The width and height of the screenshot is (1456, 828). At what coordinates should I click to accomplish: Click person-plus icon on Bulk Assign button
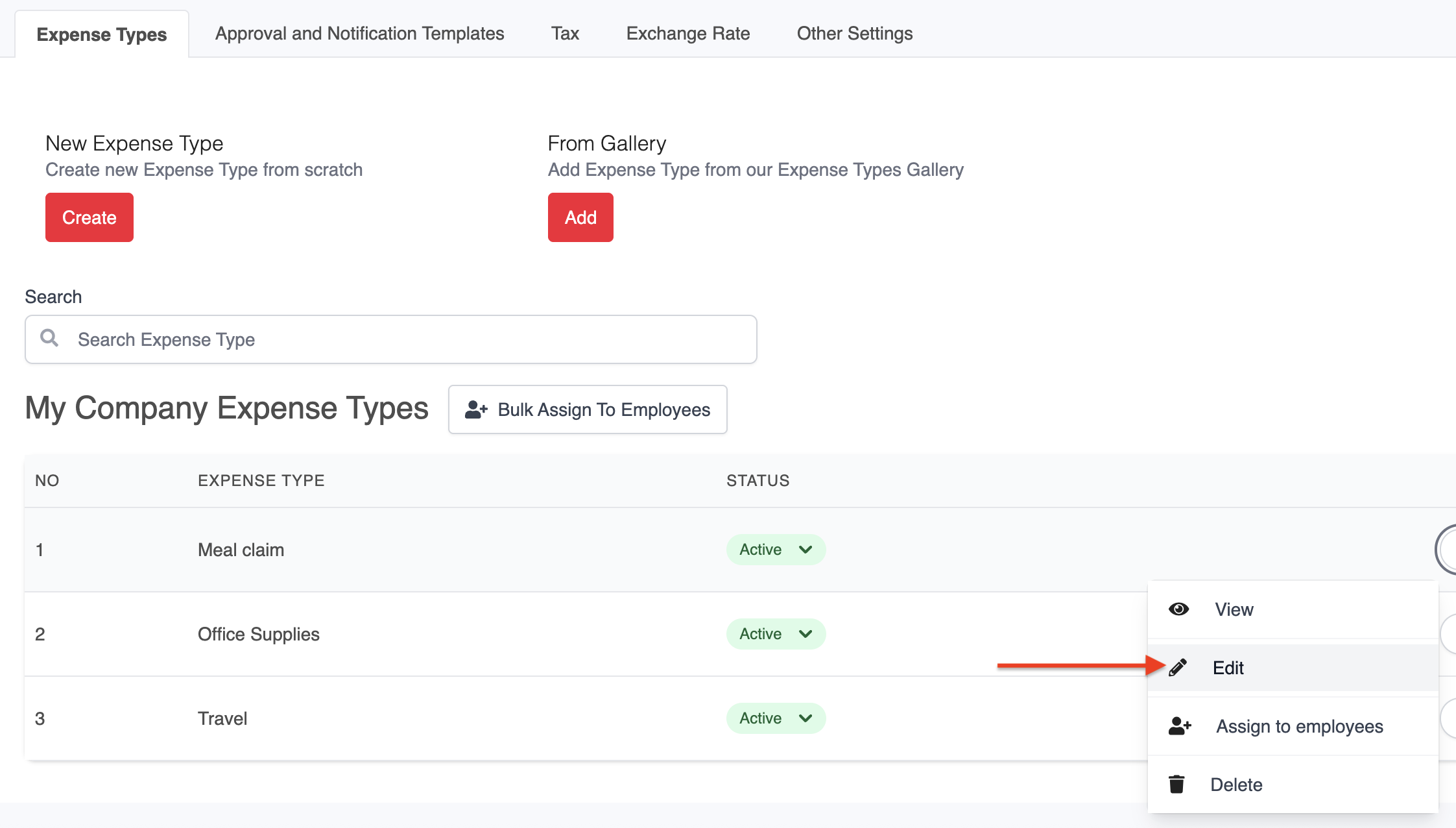click(476, 409)
